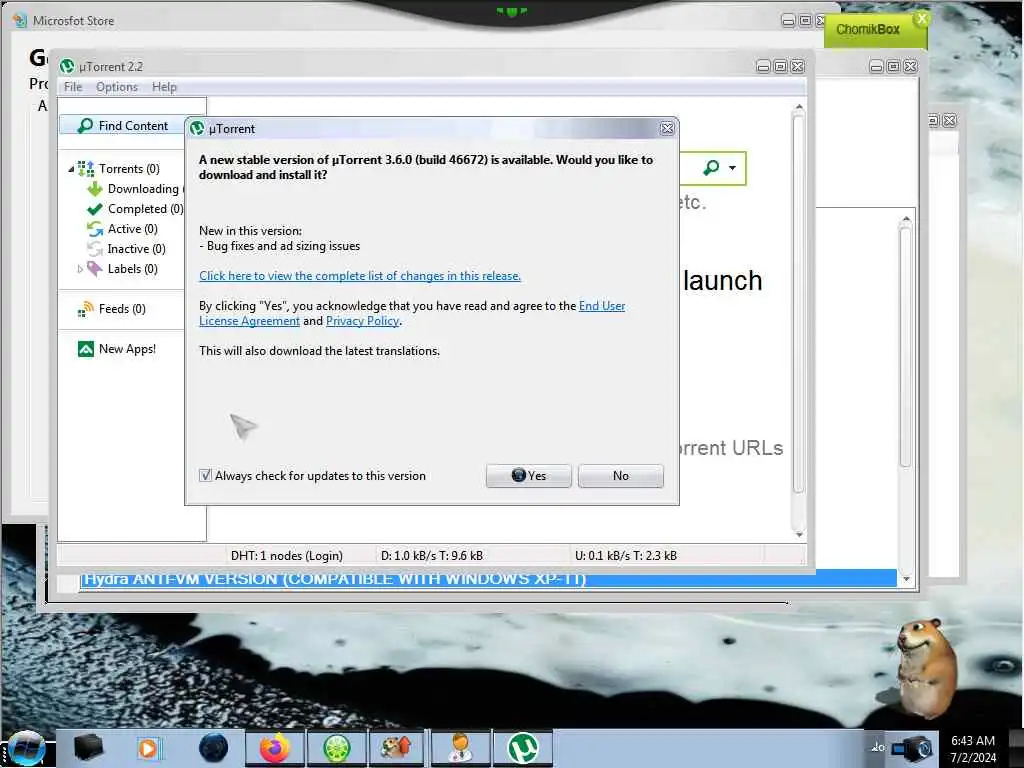This screenshot has height=768, width=1024.
Task: Select Labels (0) in sidebar
Action: pos(133,268)
